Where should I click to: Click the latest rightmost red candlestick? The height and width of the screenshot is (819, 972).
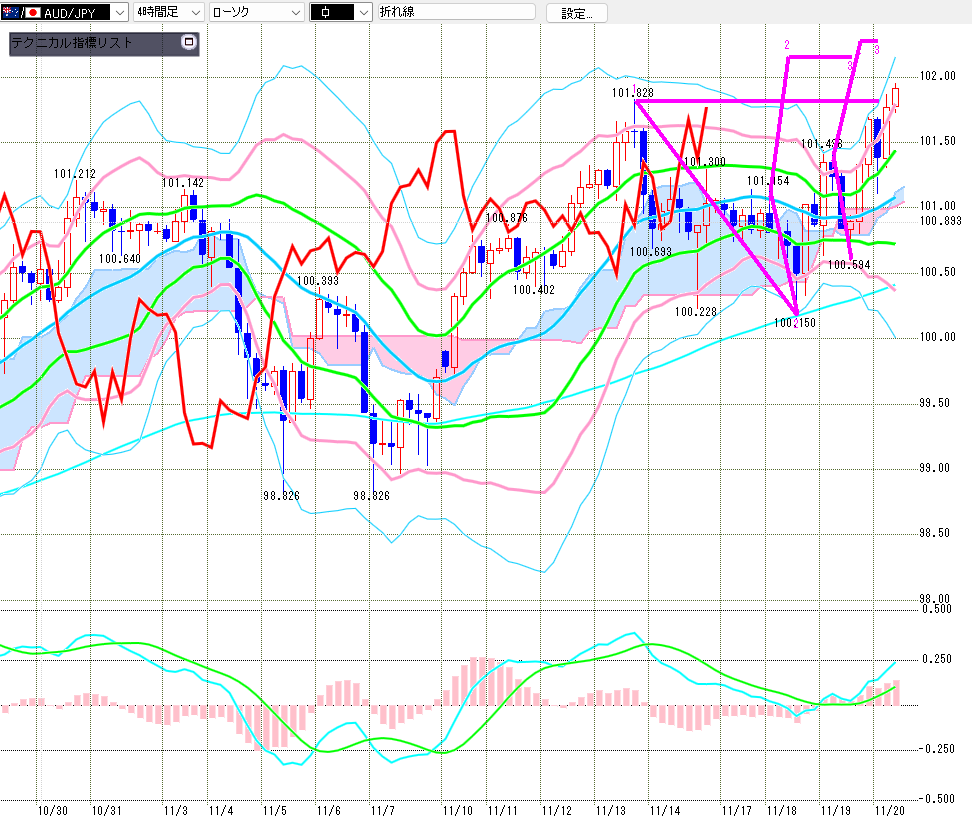(896, 97)
